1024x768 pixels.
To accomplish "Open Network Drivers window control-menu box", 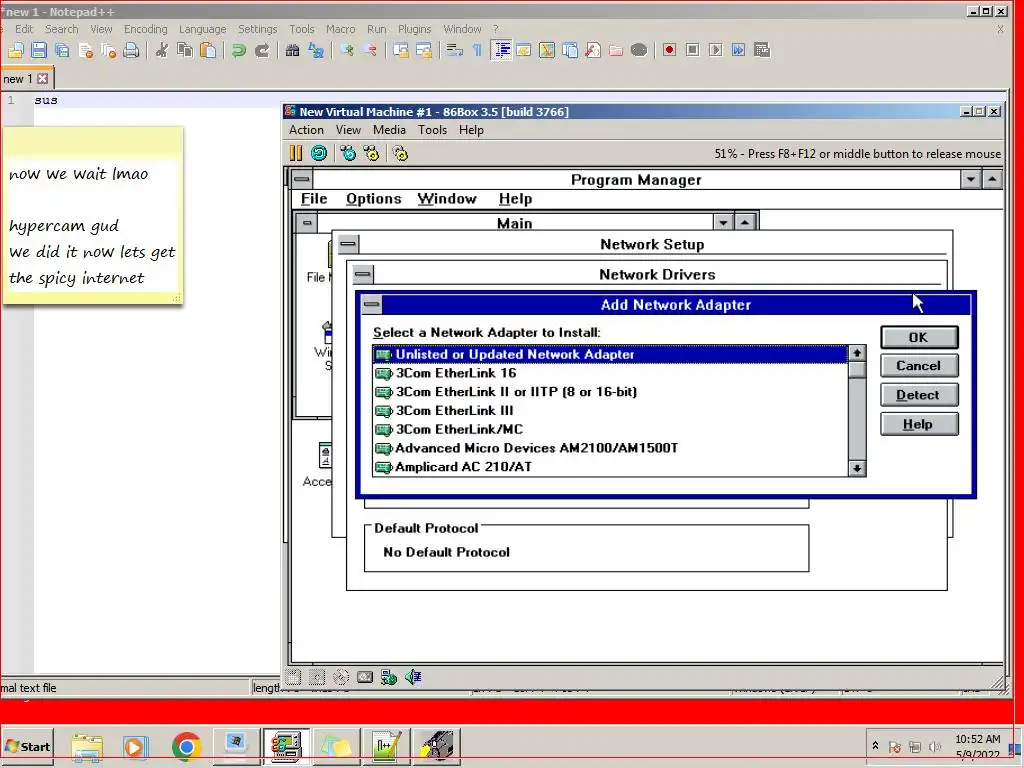I will tap(362, 274).
